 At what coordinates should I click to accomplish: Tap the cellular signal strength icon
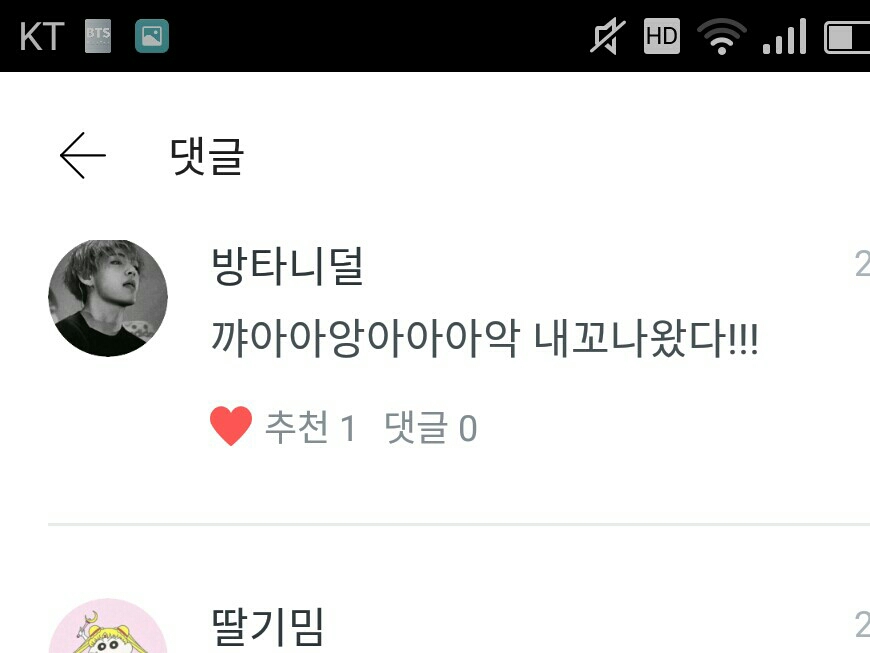pos(785,37)
